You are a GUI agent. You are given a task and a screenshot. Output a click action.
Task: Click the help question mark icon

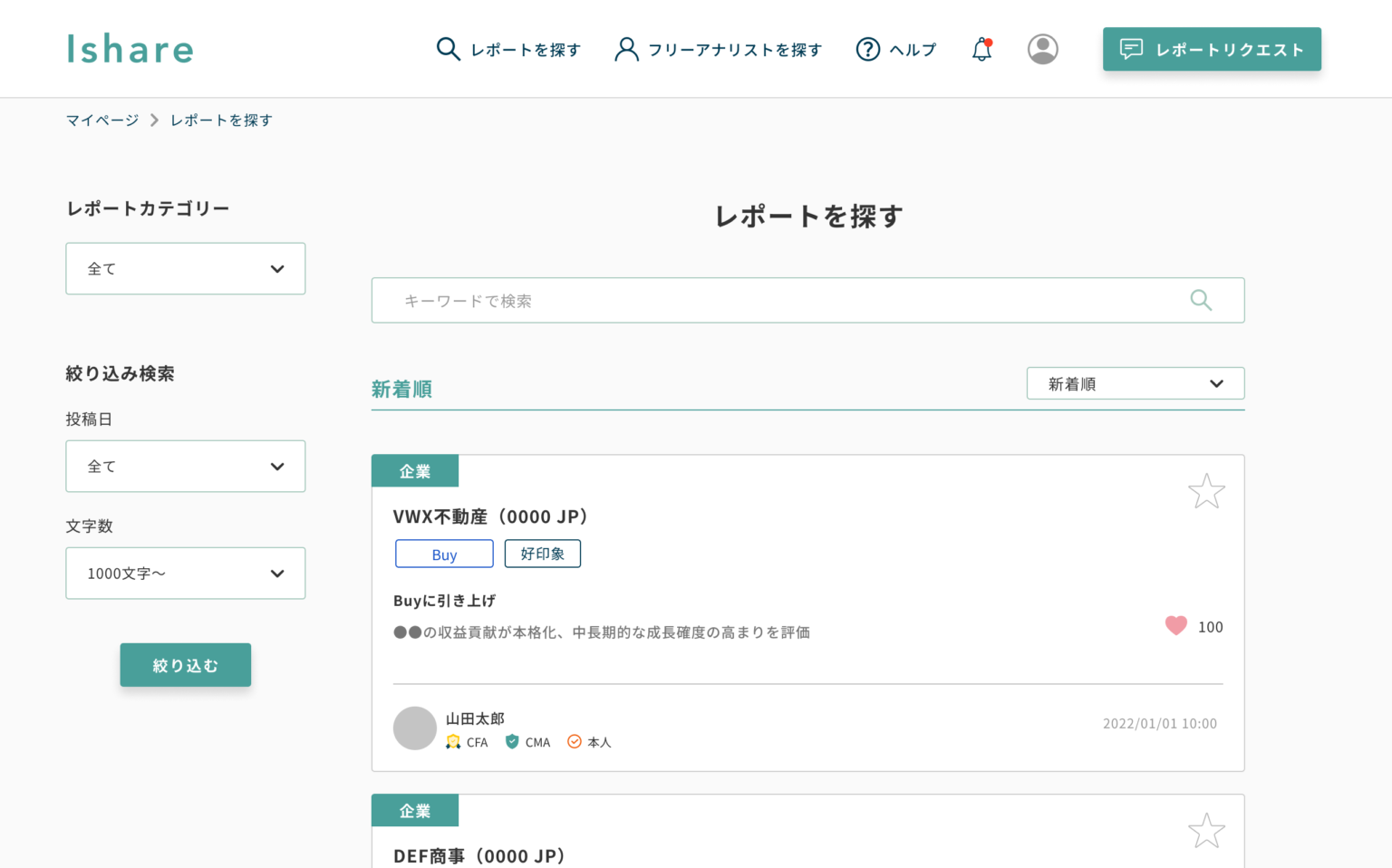pos(867,50)
